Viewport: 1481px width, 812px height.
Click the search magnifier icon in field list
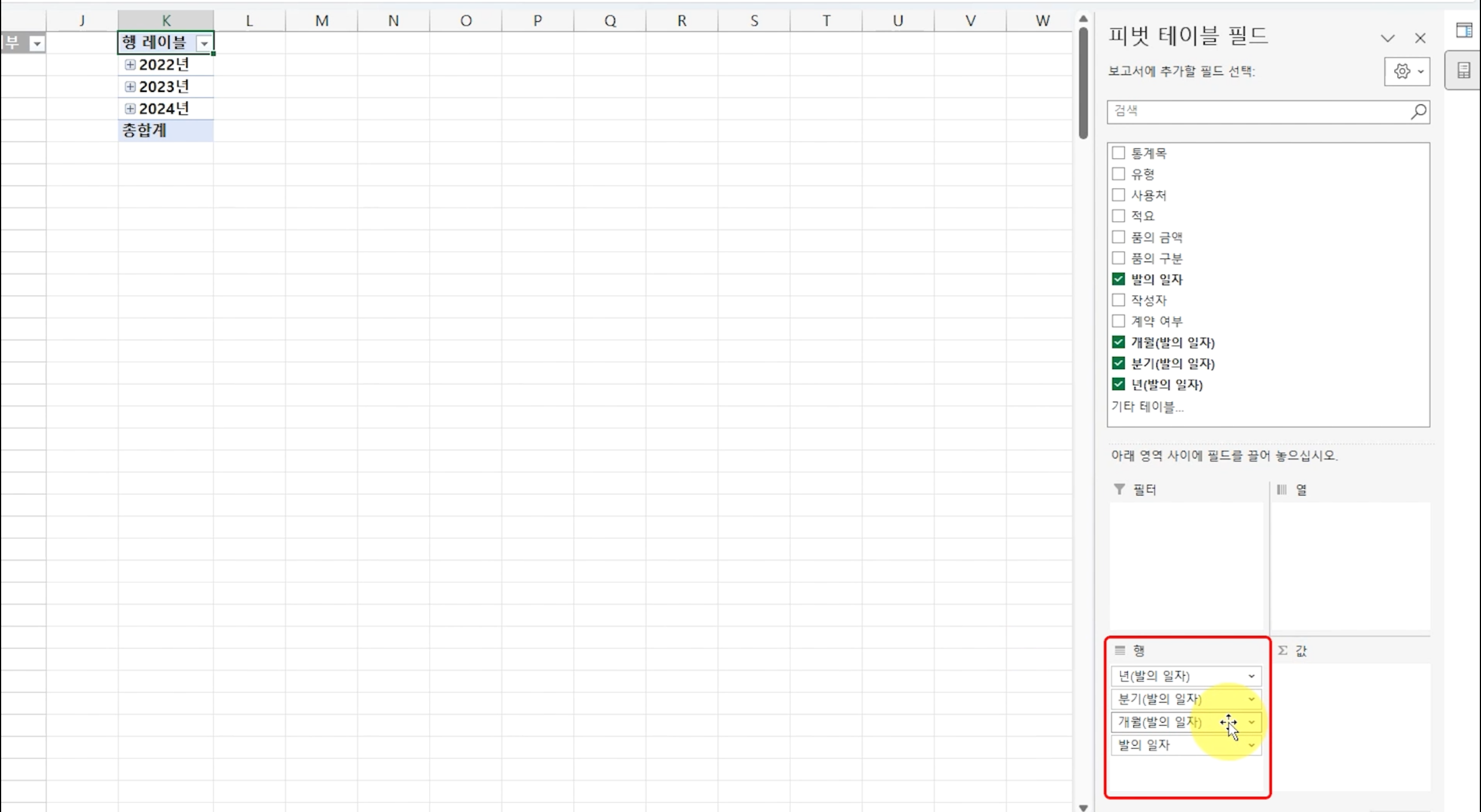1418,111
